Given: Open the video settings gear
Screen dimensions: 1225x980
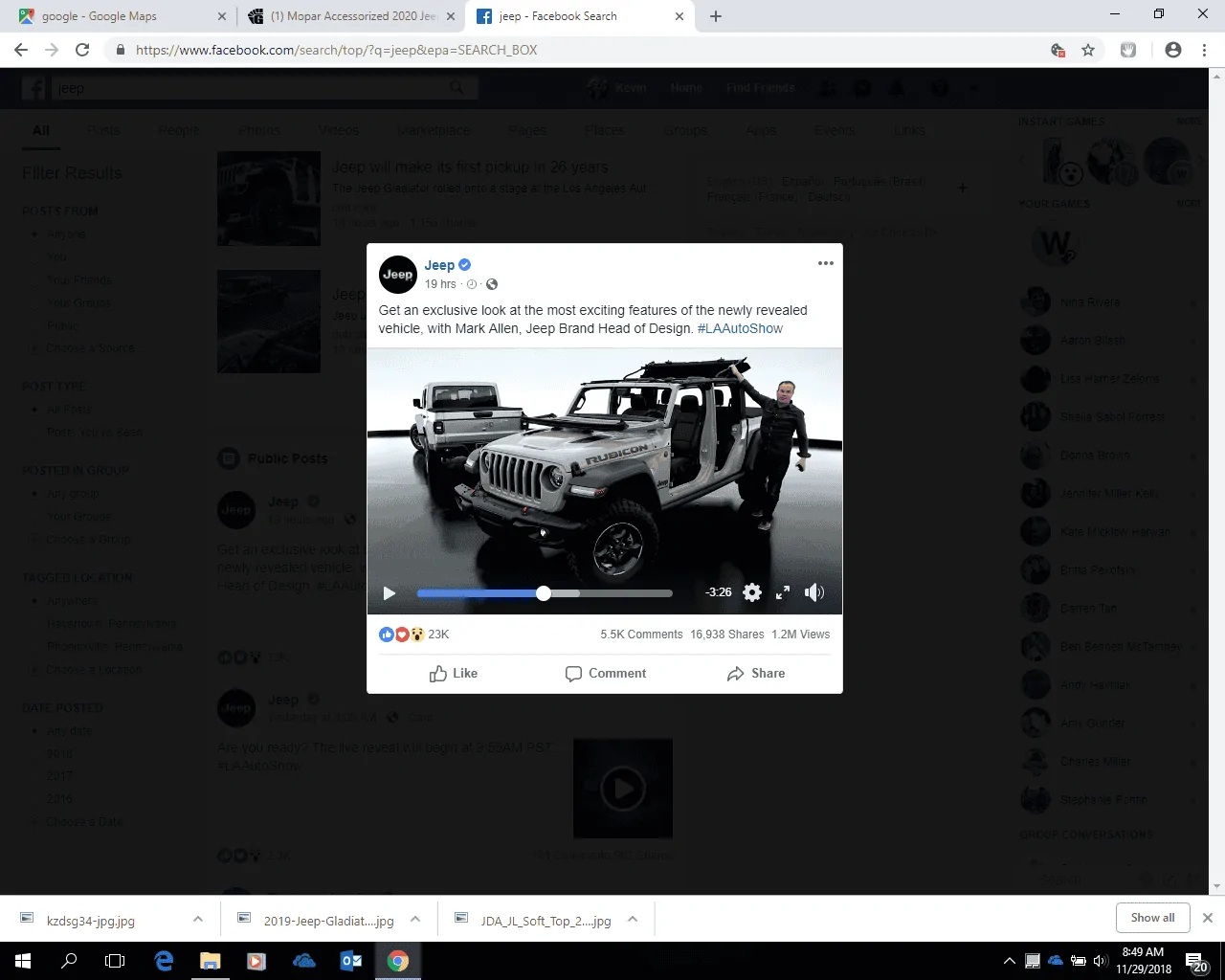Looking at the screenshot, I should tap(752, 592).
